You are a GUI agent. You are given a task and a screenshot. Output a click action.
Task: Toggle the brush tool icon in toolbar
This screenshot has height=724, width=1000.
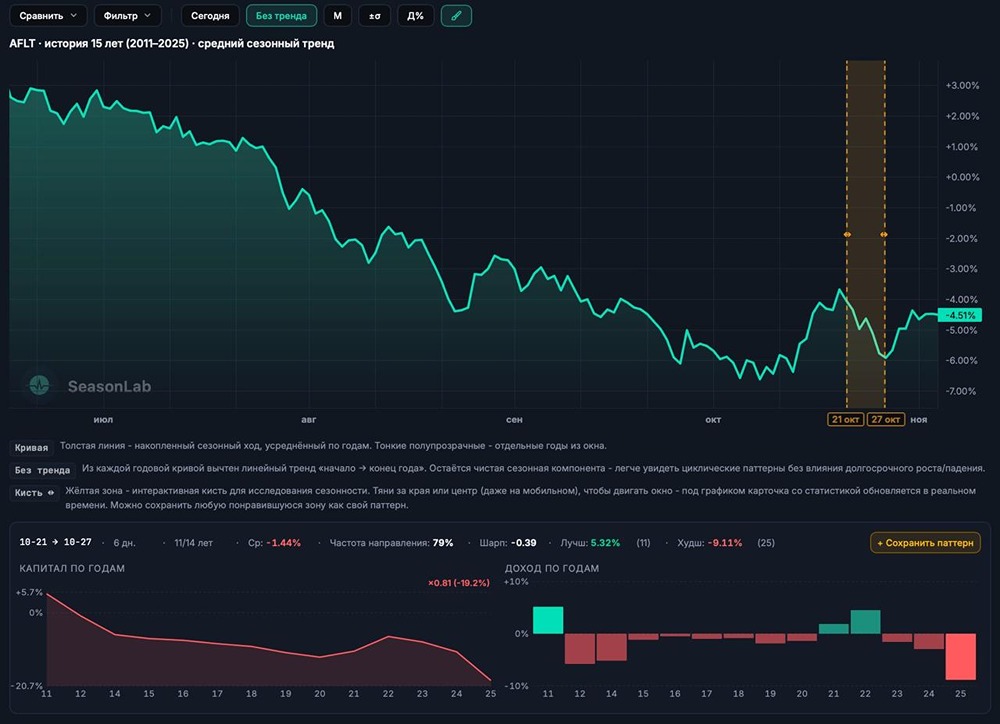point(456,16)
